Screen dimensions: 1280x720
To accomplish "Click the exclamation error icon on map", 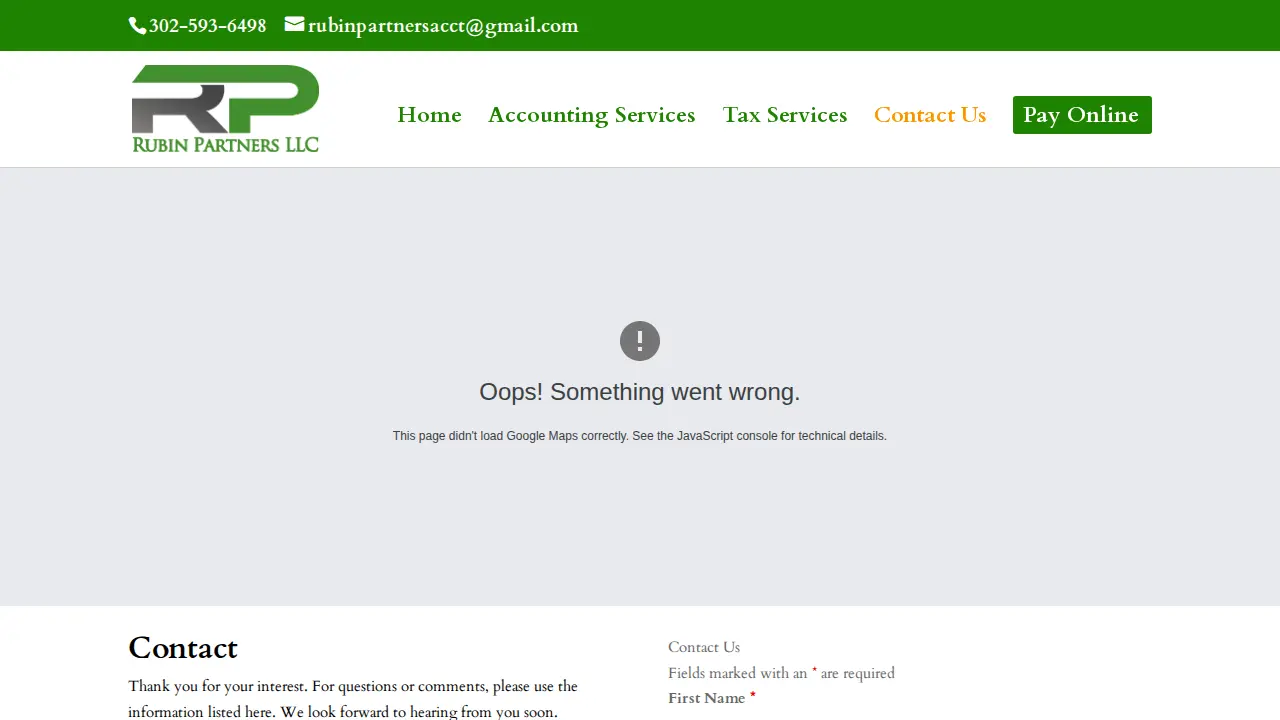I will pyautogui.click(x=640, y=341).
